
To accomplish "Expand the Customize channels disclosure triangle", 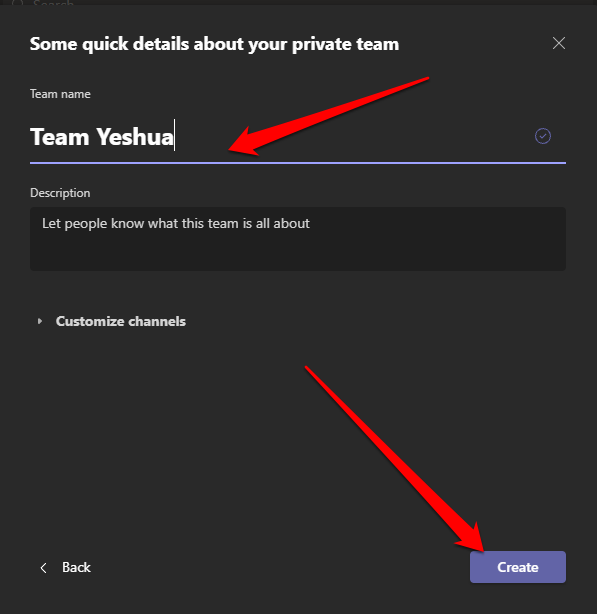I will coord(40,321).
